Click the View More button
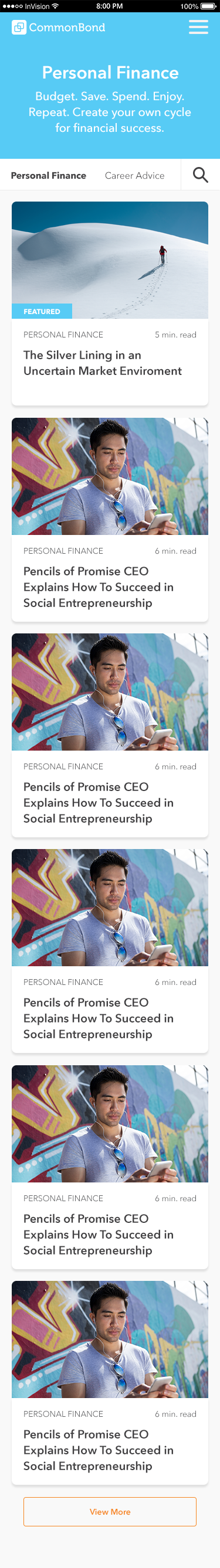Viewport: 220px width, 1568px height. click(x=110, y=1511)
